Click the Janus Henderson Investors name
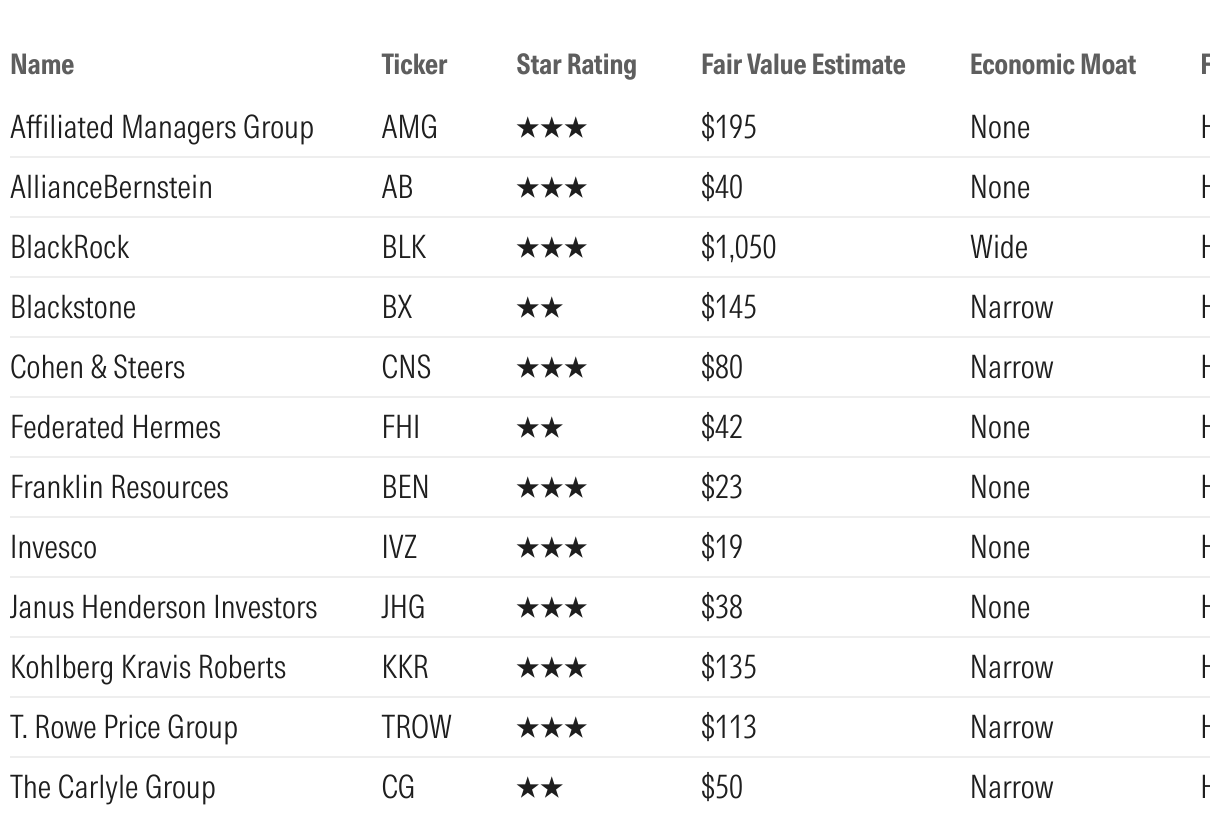This screenshot has height=826, width=1220. pyautogui.click(x=163, y=608)
